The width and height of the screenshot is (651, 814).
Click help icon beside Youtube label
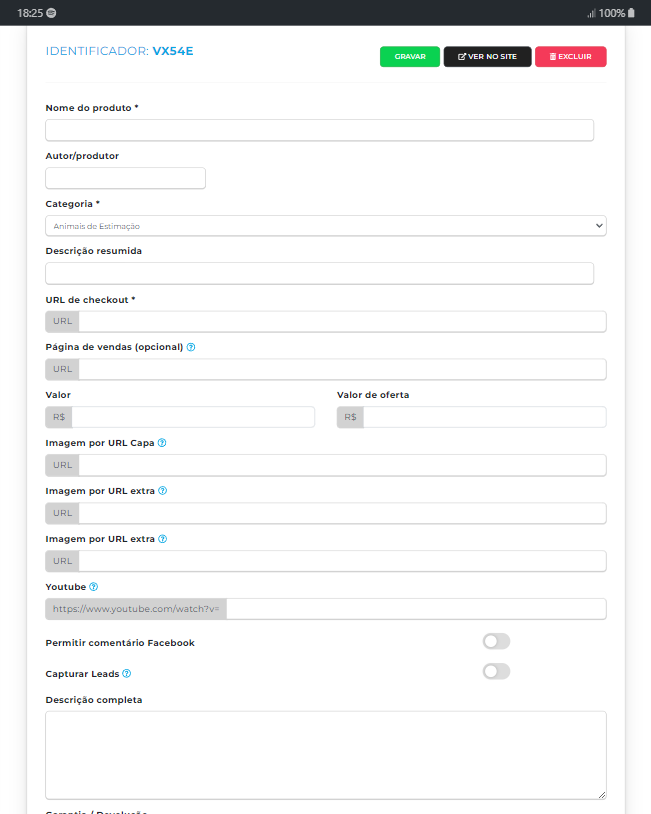93,587
